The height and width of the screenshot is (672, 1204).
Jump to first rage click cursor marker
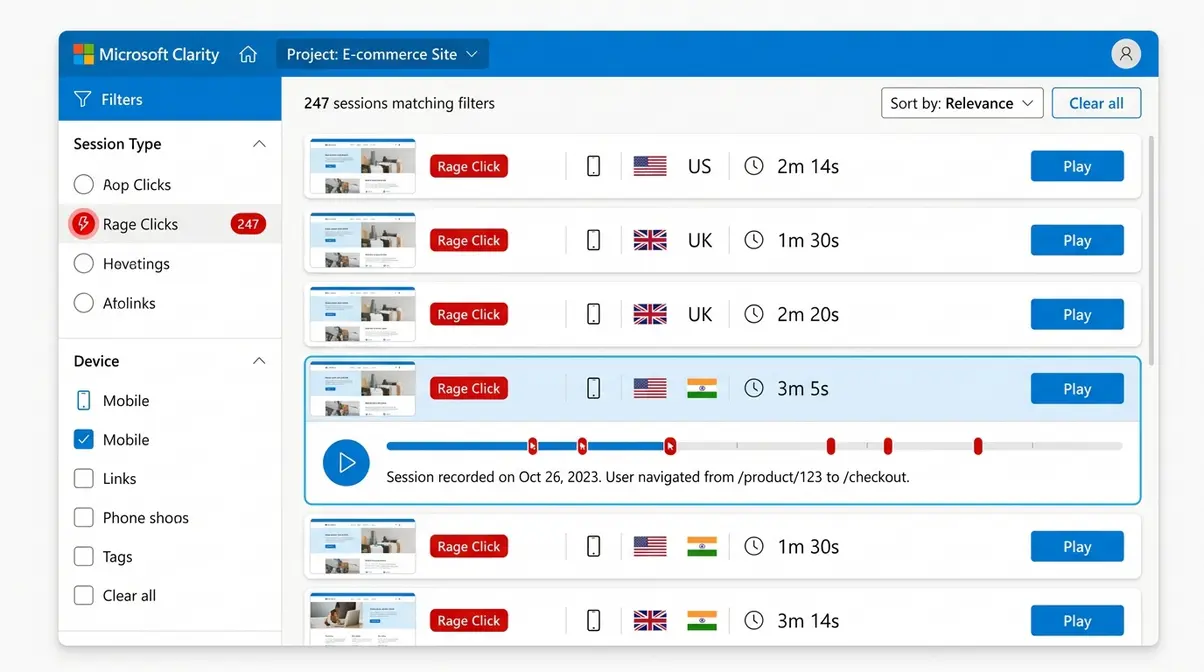pos(533,446)
